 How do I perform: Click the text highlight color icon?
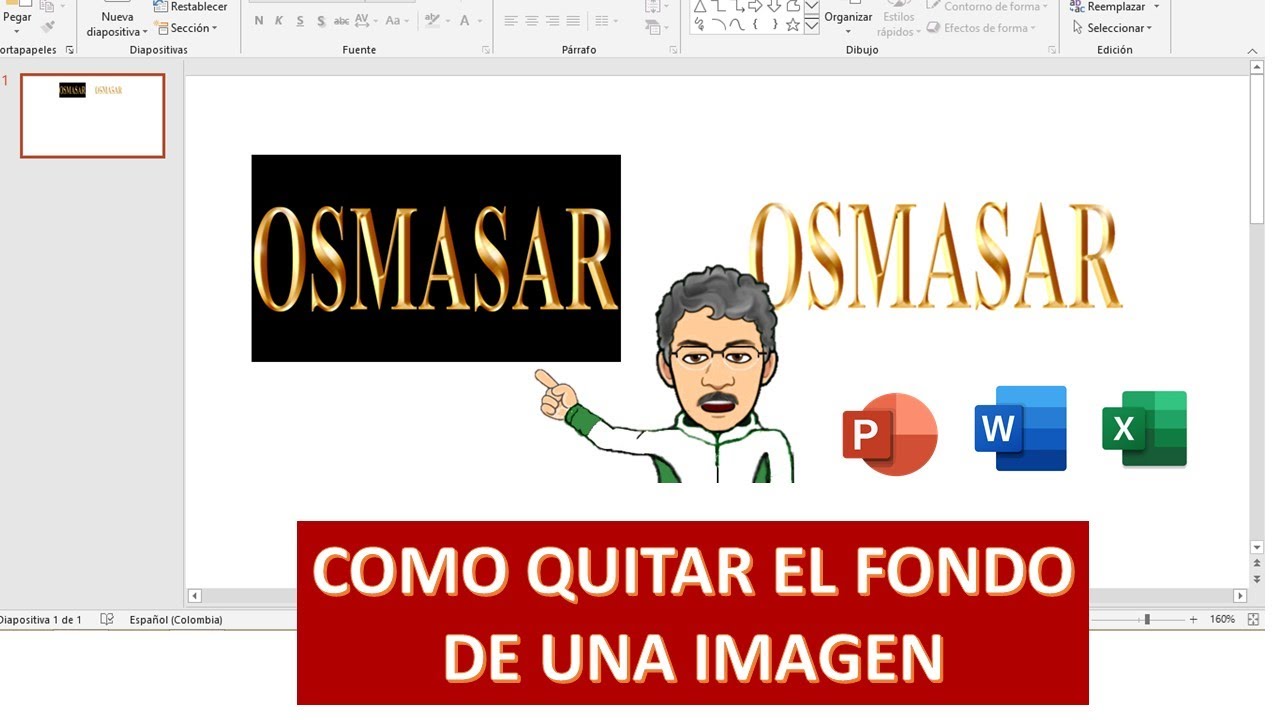(x=432, y=21)
